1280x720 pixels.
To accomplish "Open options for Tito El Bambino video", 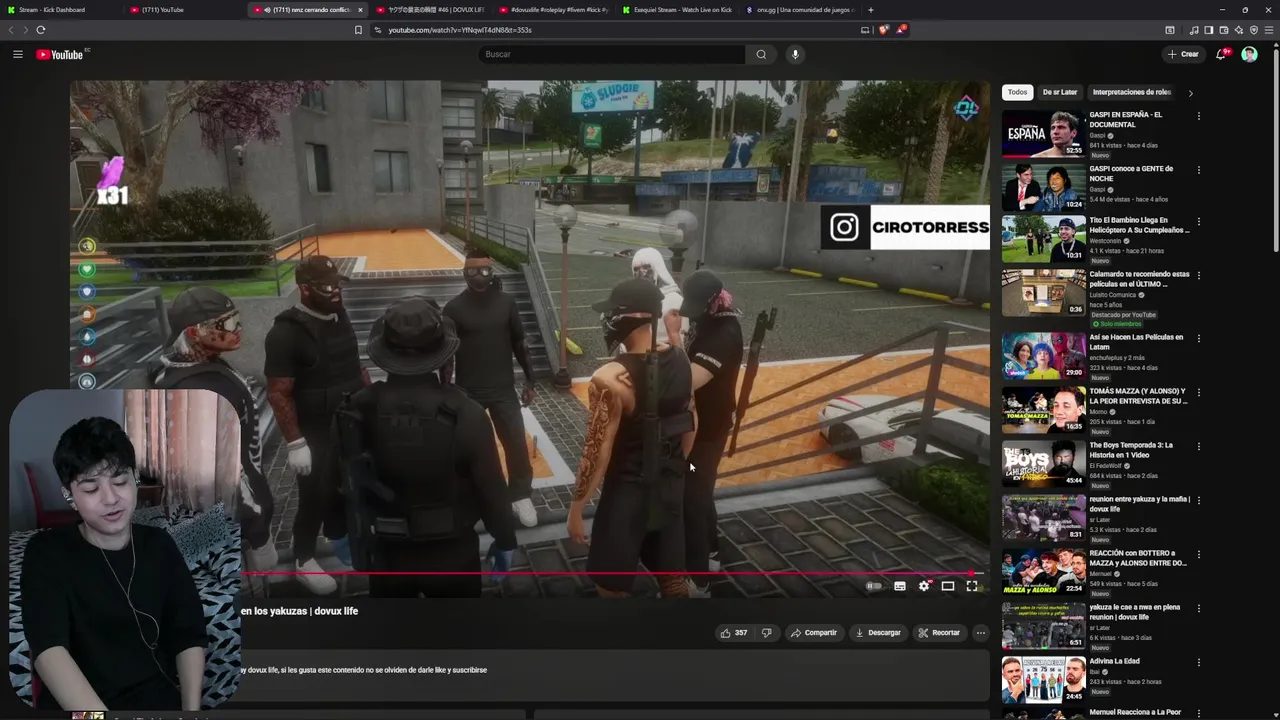I will tap(1199, 221).
